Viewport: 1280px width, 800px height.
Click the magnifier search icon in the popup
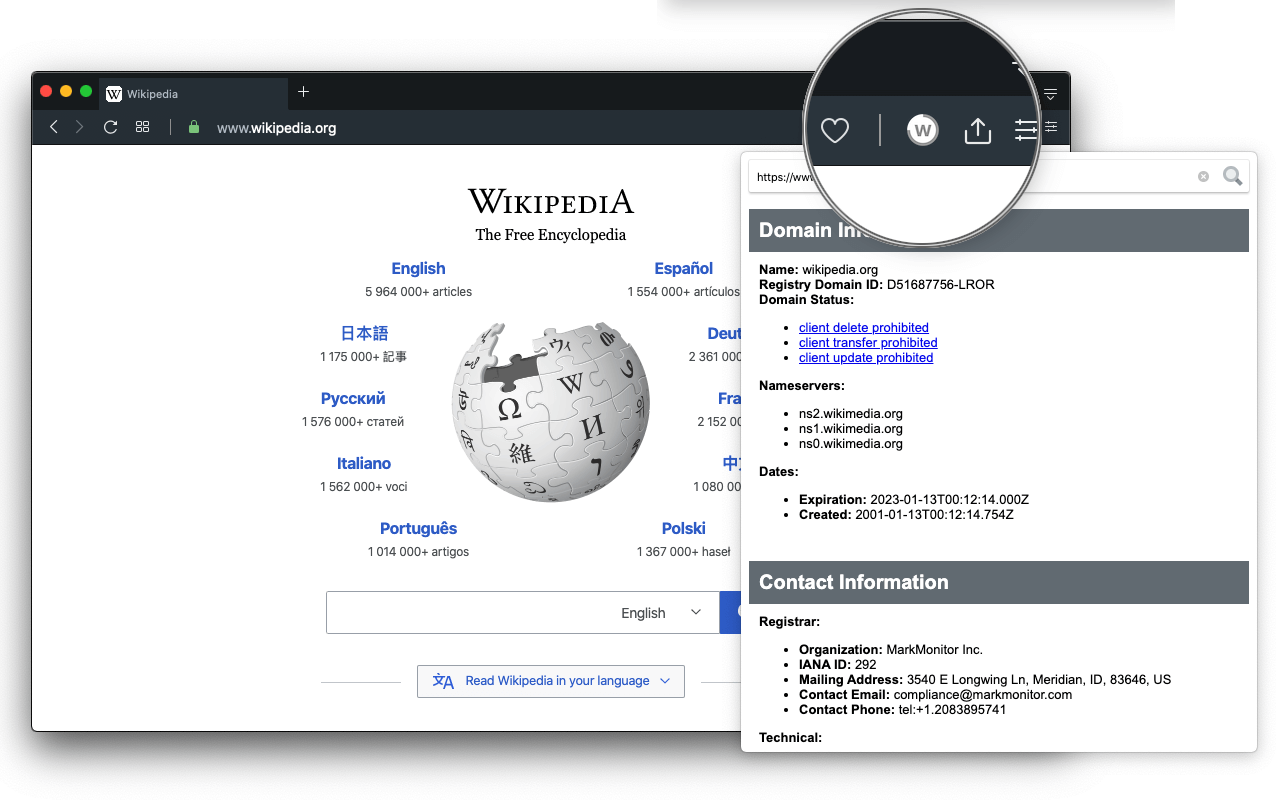pyautogui.click(x=1233, y=177)
